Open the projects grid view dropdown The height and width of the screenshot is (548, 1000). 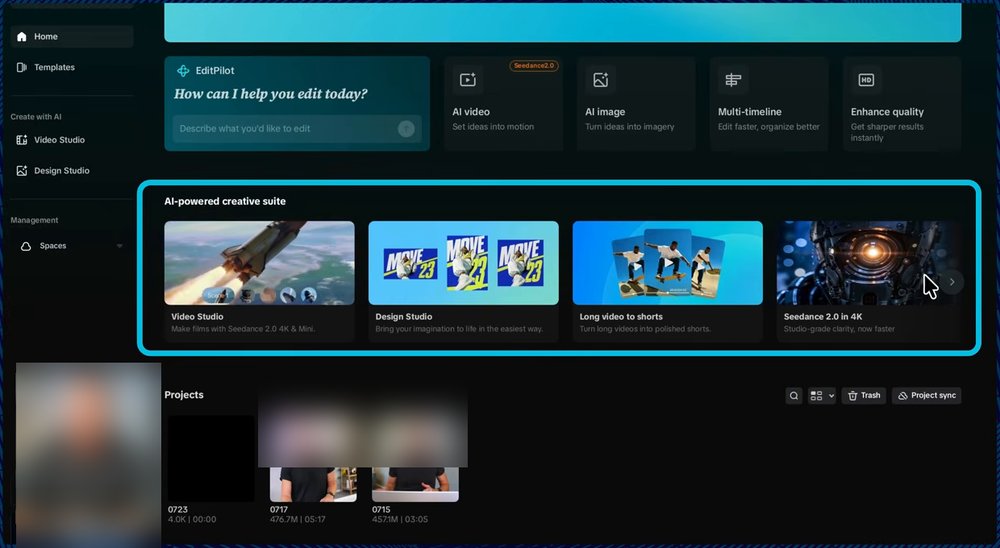[x=821, y=396]
